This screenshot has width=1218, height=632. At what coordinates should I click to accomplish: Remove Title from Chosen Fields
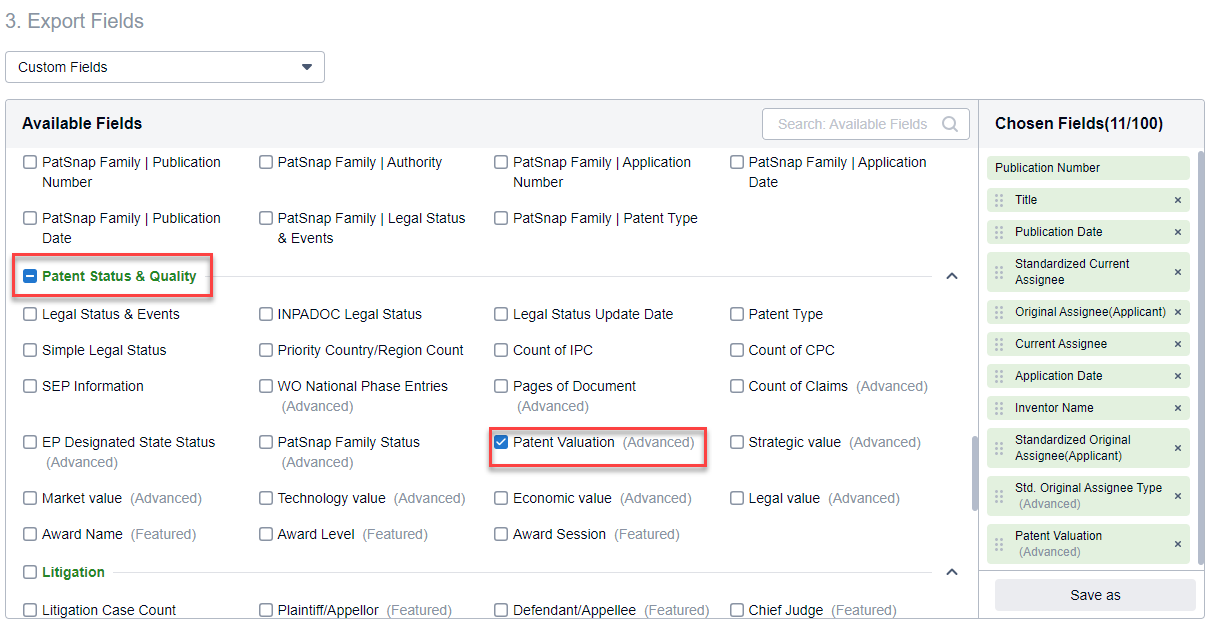(x=1179, y=199)
